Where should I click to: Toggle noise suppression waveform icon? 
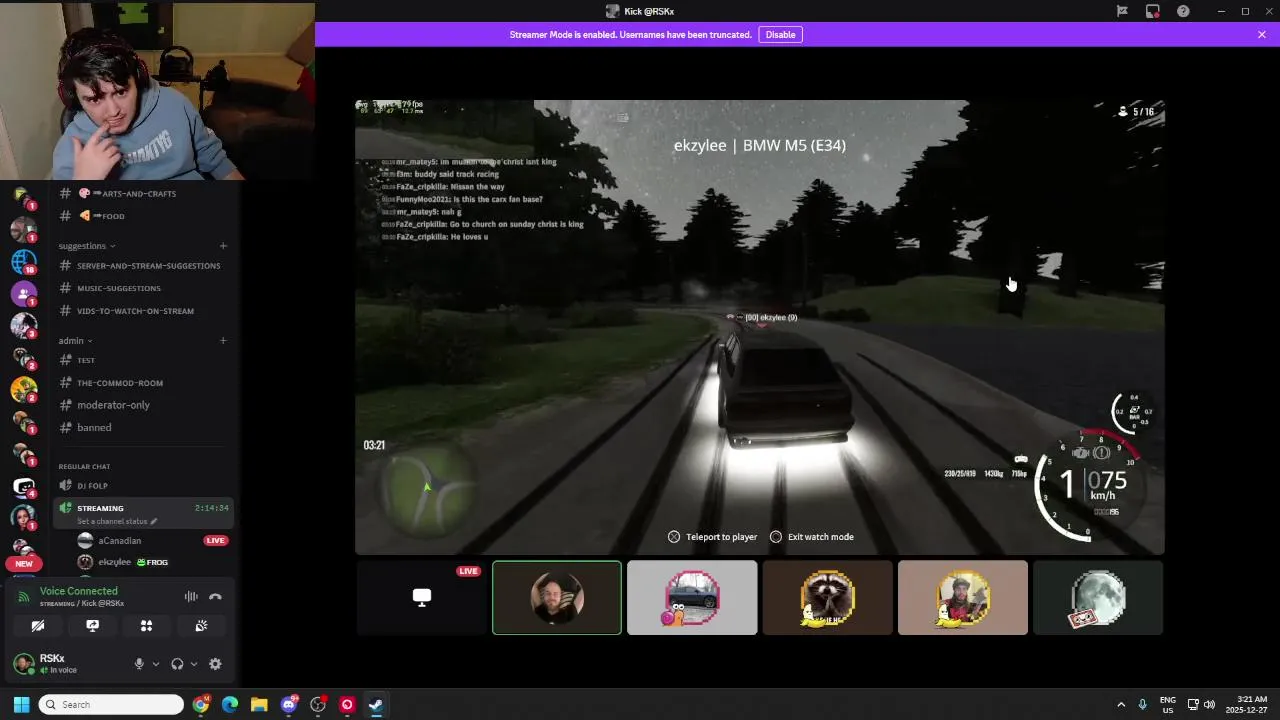(190, 597)
